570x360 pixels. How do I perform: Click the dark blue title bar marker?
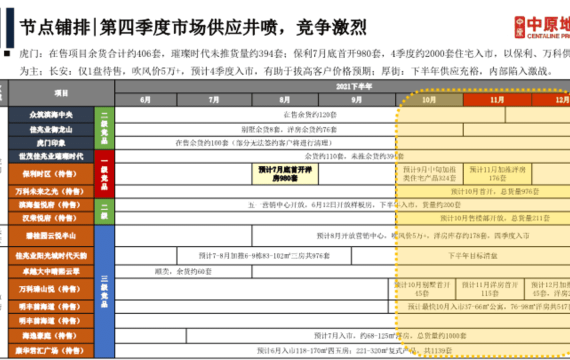(10, 28)
